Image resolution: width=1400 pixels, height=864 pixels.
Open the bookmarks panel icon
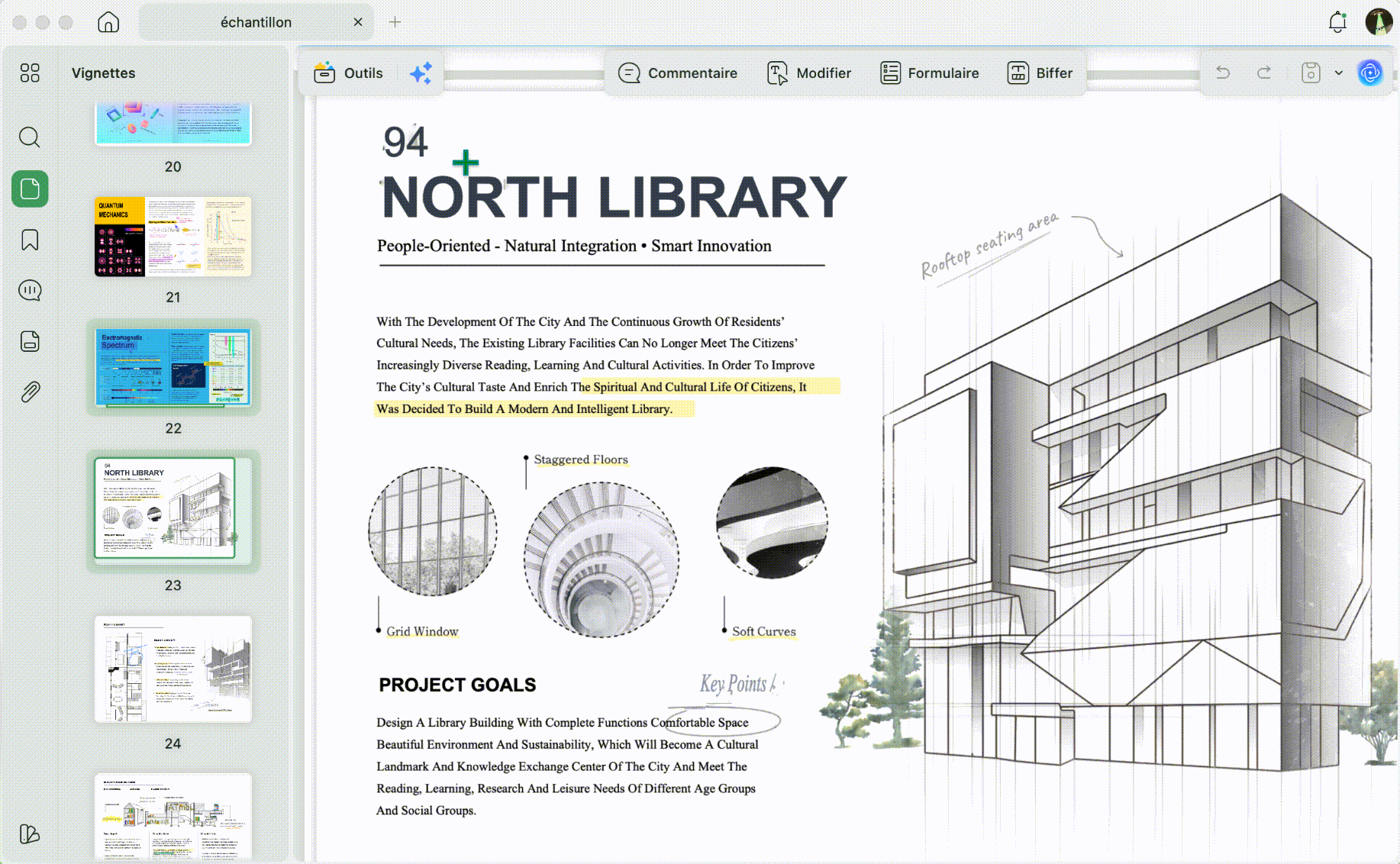point(30,240)
